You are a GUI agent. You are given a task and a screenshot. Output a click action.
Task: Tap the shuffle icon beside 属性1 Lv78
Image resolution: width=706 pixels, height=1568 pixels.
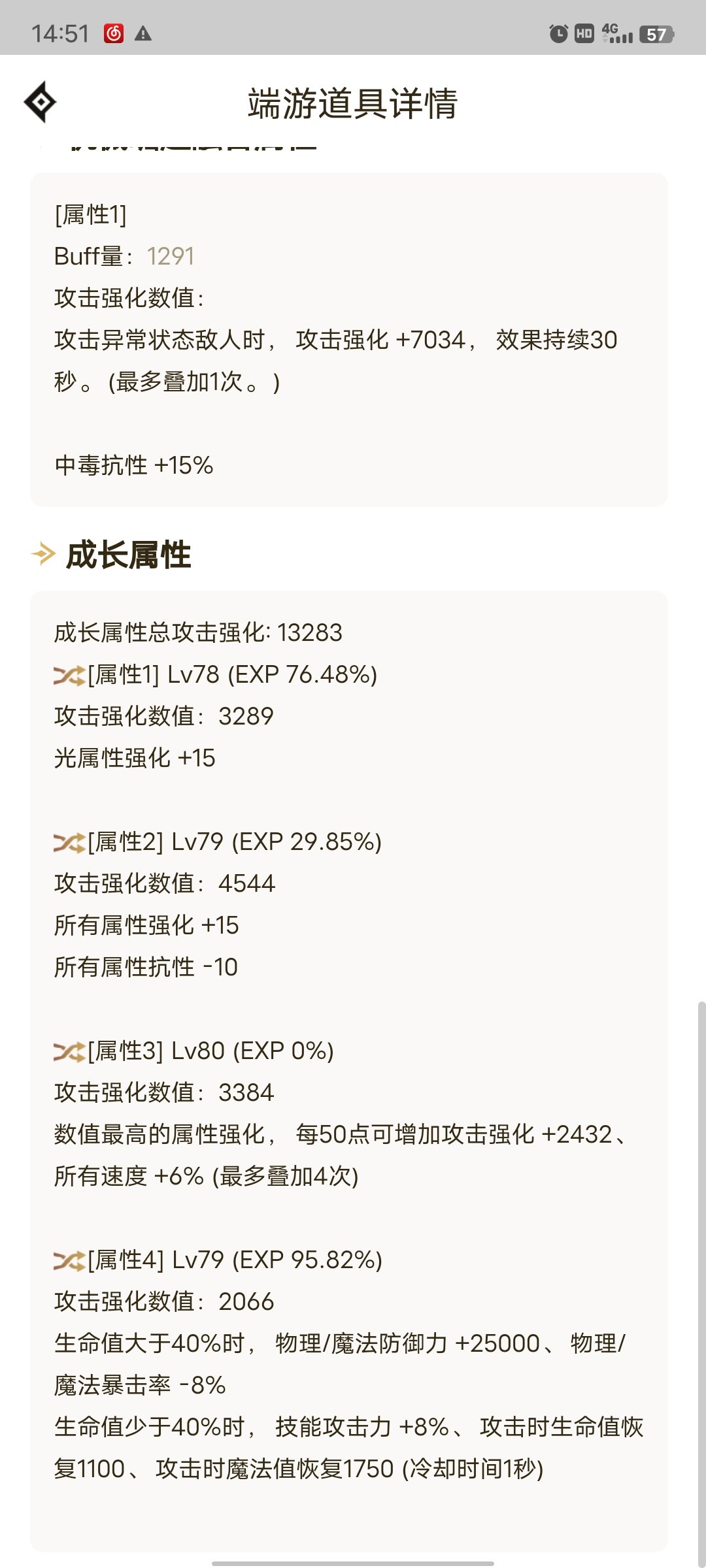[69, 675]
